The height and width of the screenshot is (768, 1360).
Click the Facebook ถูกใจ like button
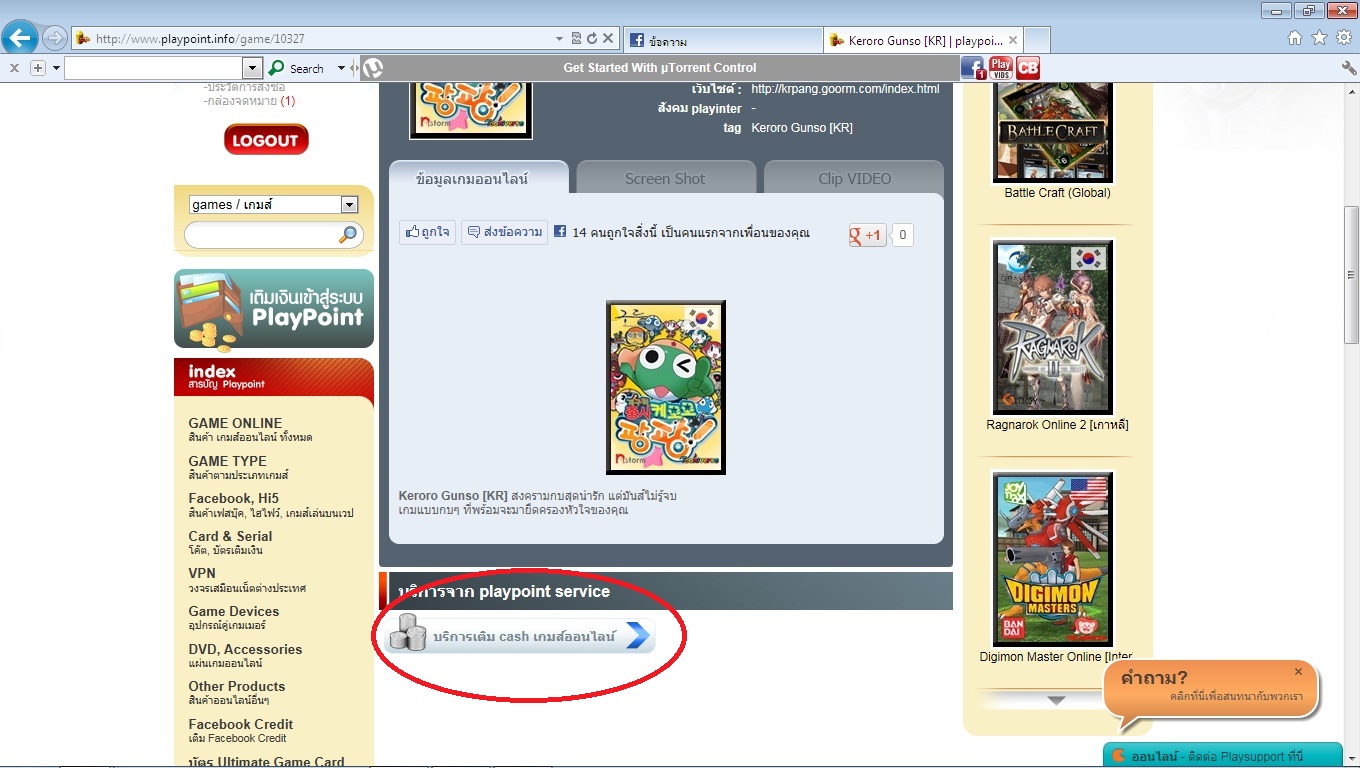tap(427, 232)
